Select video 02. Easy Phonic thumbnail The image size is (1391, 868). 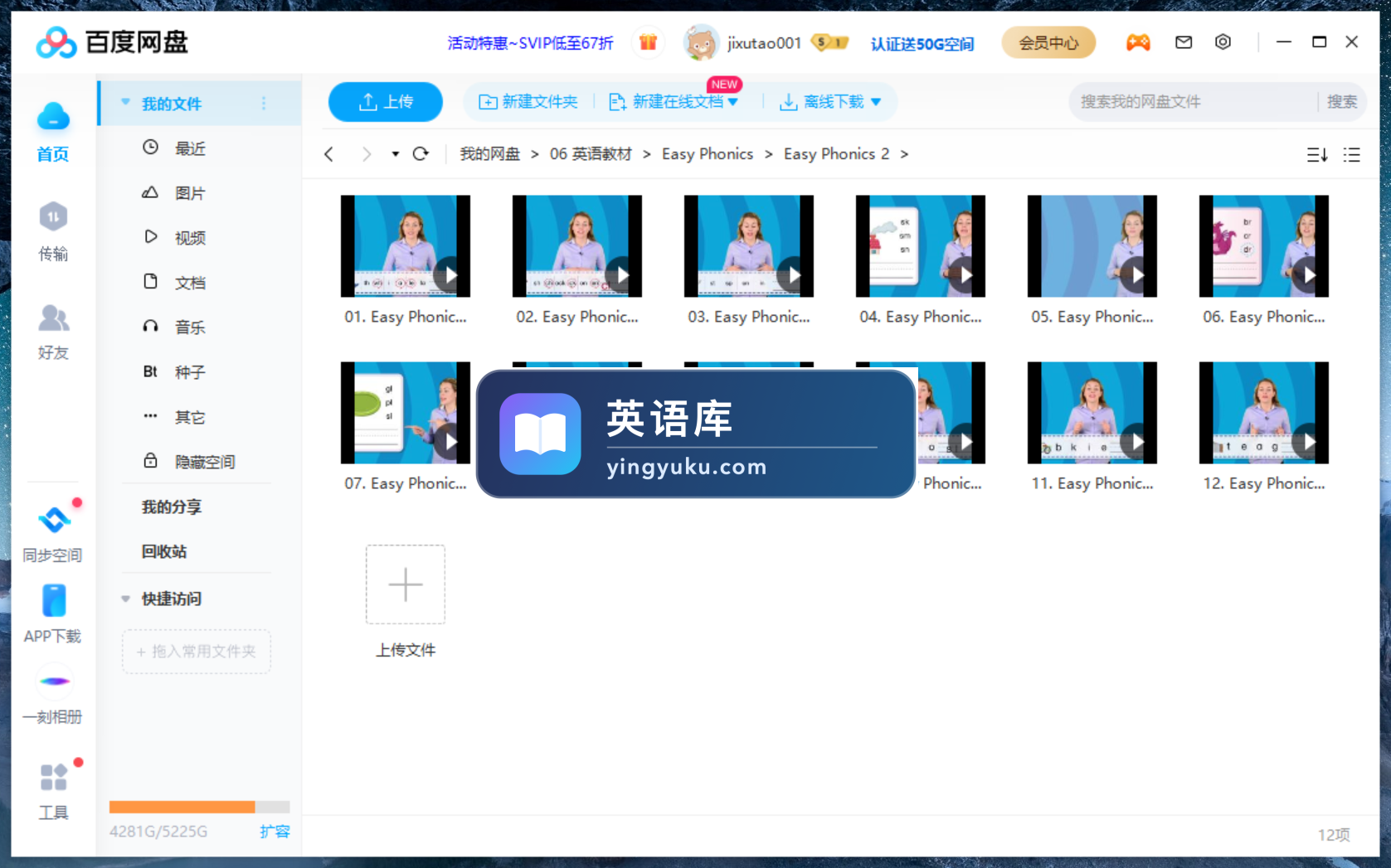[x=577, y=246]
